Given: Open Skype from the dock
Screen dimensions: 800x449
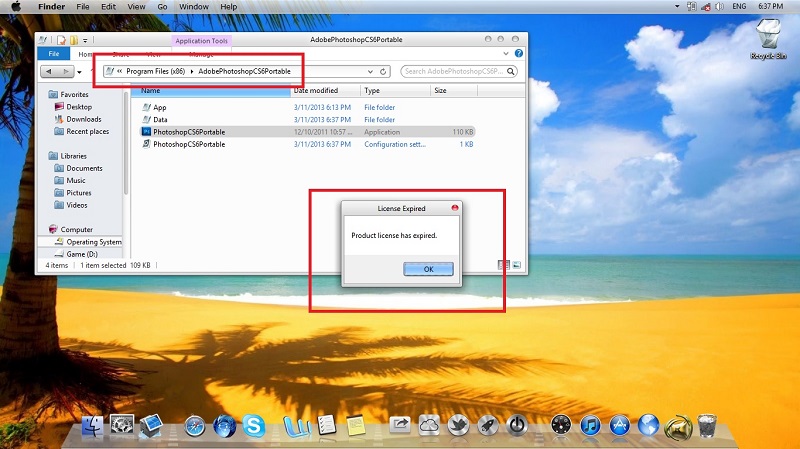Looking at the screenshot, I should tap(254, 426).
